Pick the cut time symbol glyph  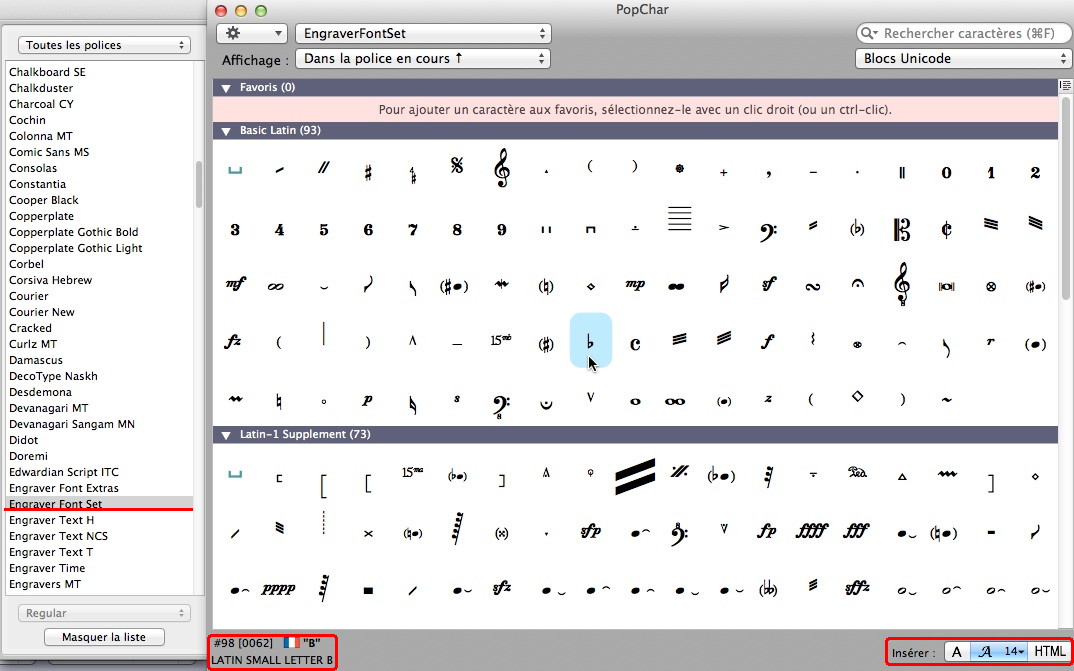[x=946, y=229]
